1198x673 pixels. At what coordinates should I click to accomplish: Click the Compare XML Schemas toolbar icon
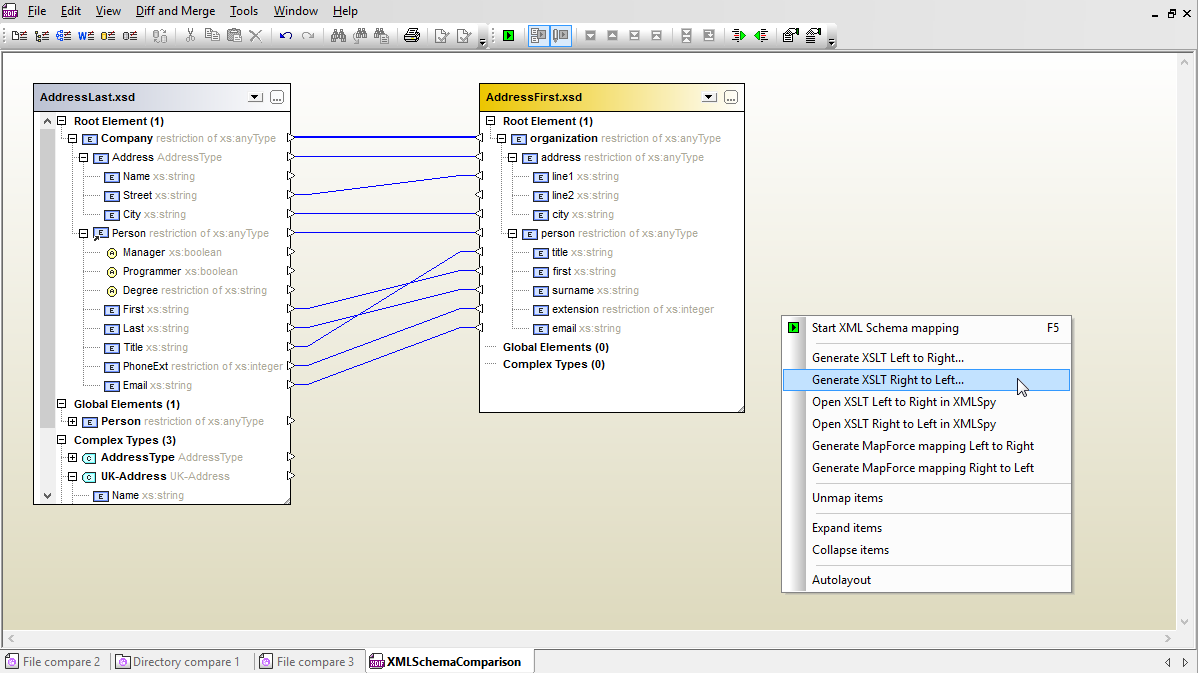(x=63, y=35)
